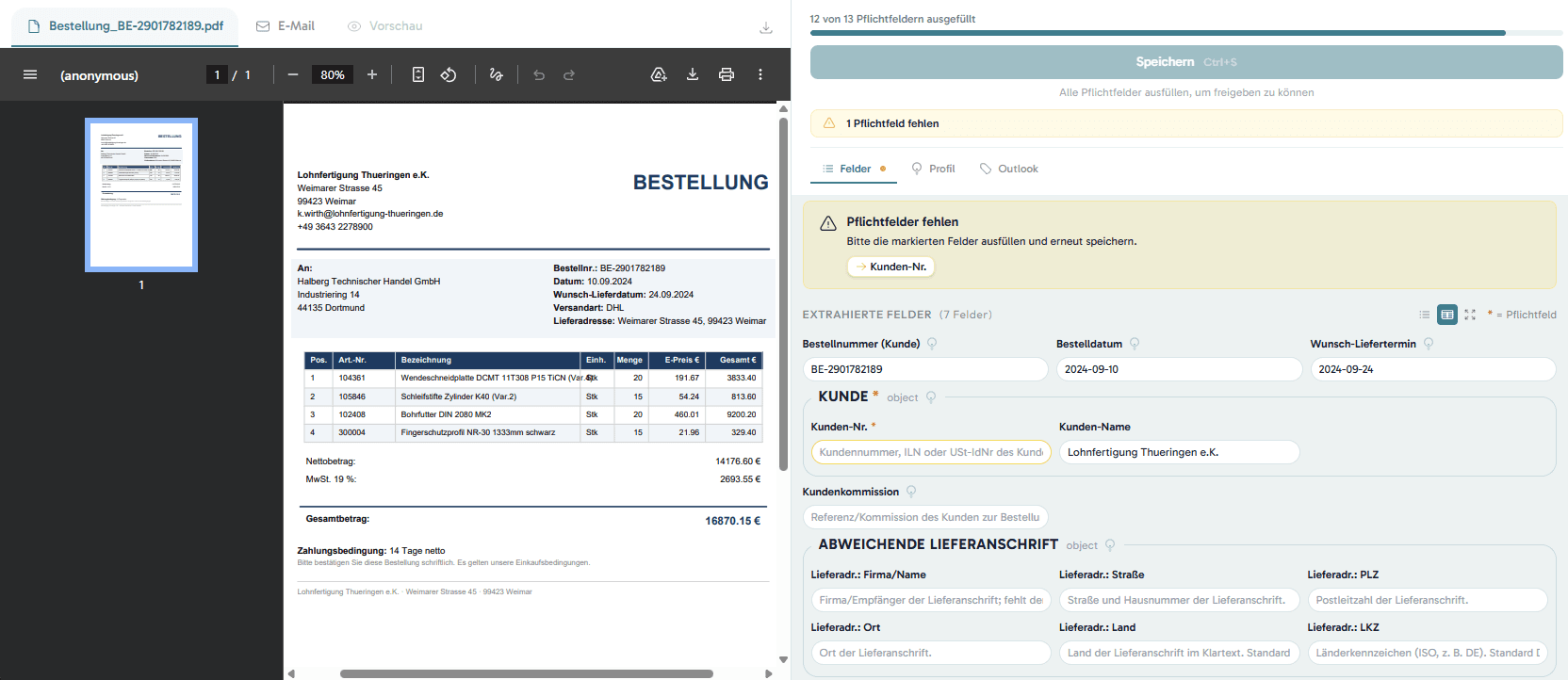
Task: Click the '16870.15 €' total in PDF
Action: point(732,521)
